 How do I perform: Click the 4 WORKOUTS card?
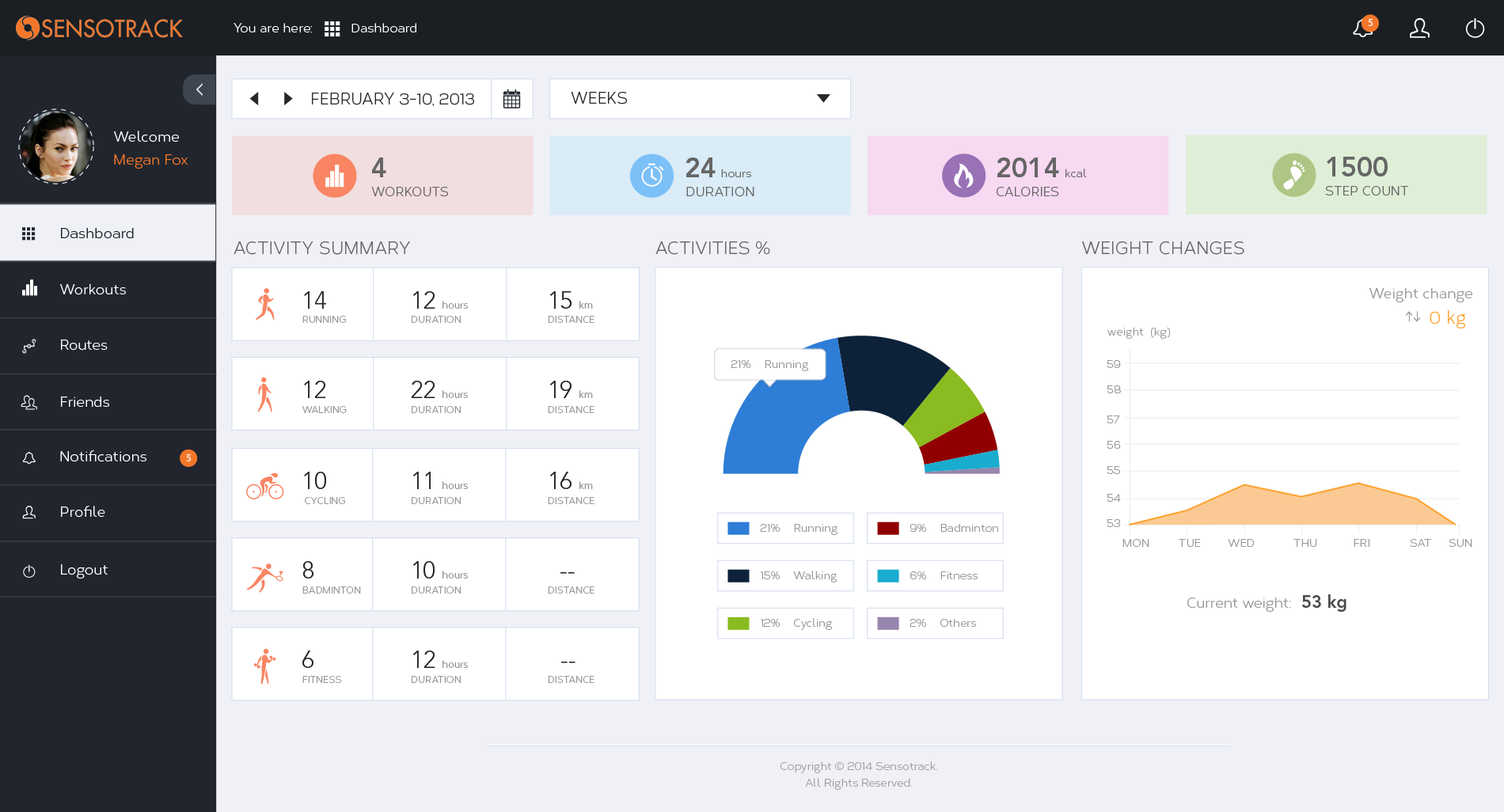pyautogui.click(x=382, y=176)
